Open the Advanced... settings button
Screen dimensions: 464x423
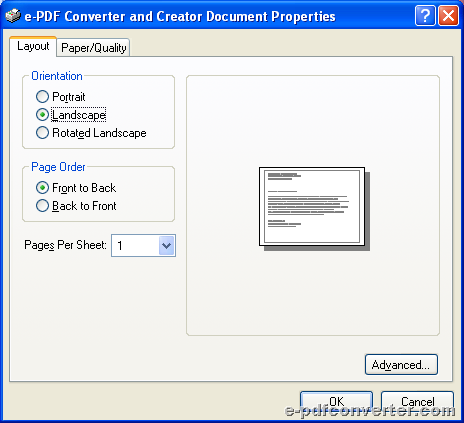coord(401,365)
